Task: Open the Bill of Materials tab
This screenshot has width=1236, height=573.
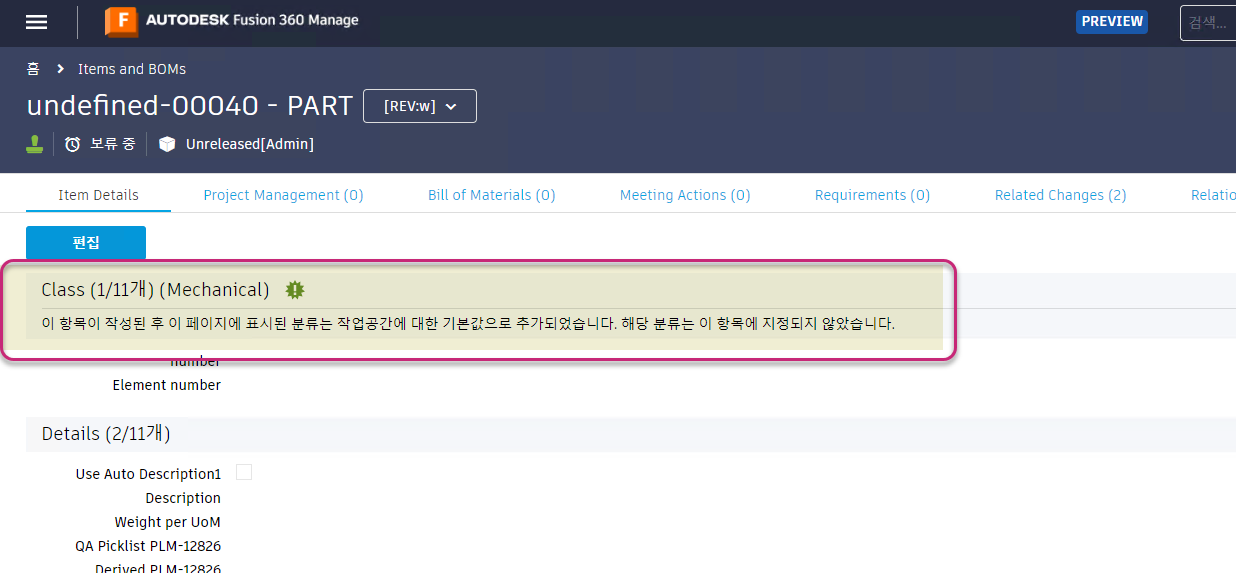Action: (491, 195)
